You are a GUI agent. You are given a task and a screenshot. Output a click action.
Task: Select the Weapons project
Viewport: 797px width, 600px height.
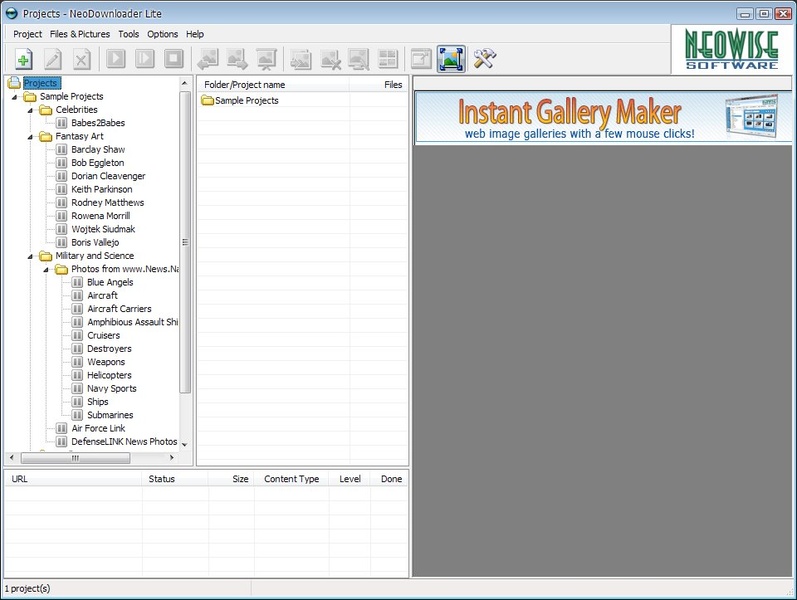click(x=106, y=362)
